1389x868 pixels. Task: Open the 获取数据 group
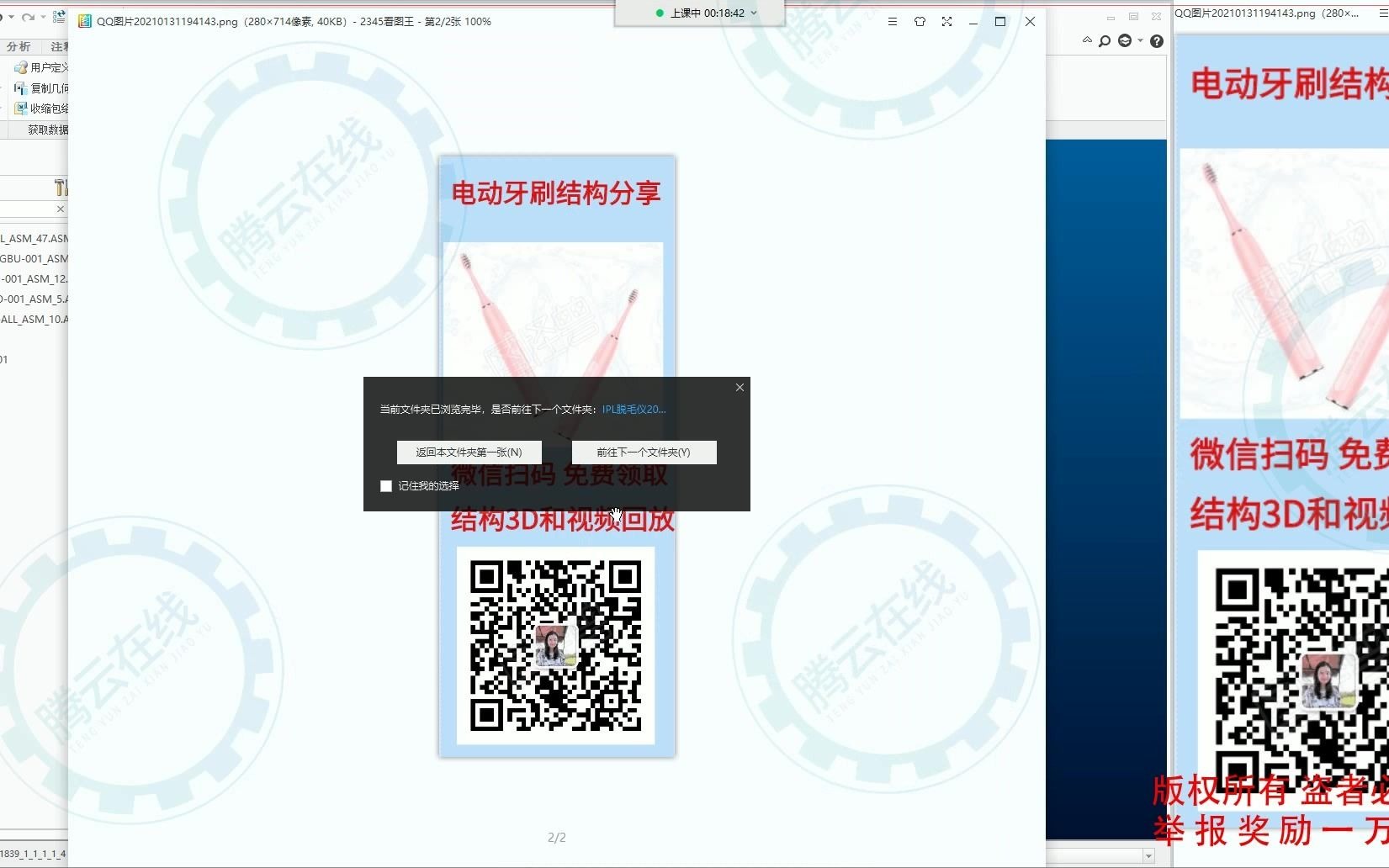pyautogui.click(x=47, y=130)
